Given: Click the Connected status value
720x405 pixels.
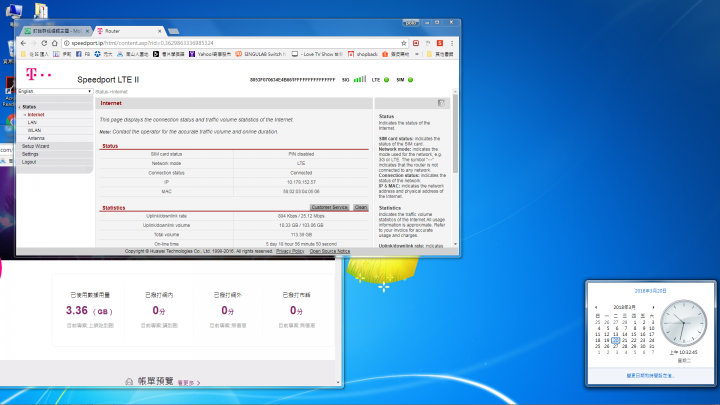Looking at the screenshot, I should point(301,173).
